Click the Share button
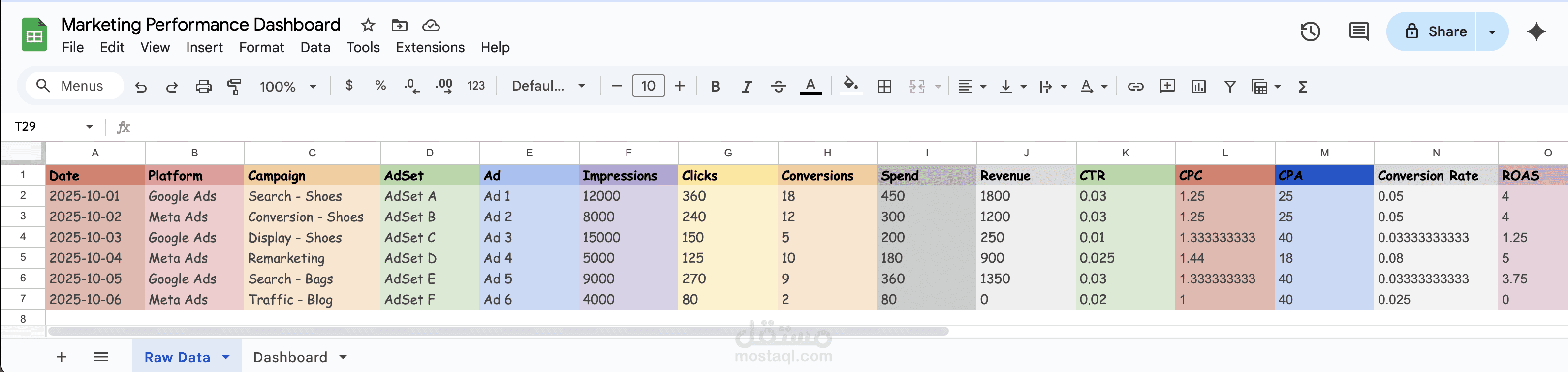Viewport: 1568px width, 372px height. [1432, 31]
